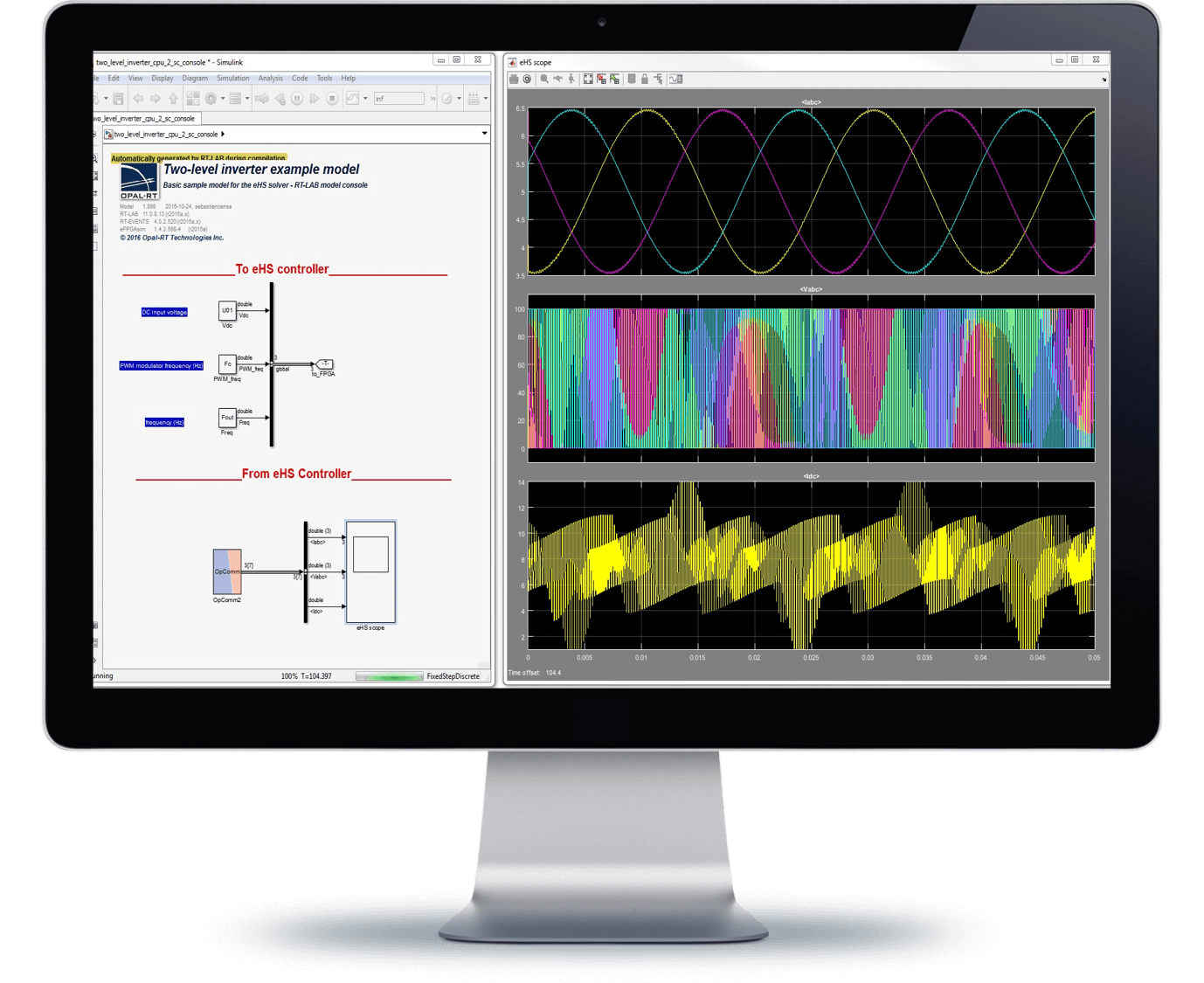1204x983 pixels.
Task: Click the model breadcrumb path entry
Action: [165, 135]
